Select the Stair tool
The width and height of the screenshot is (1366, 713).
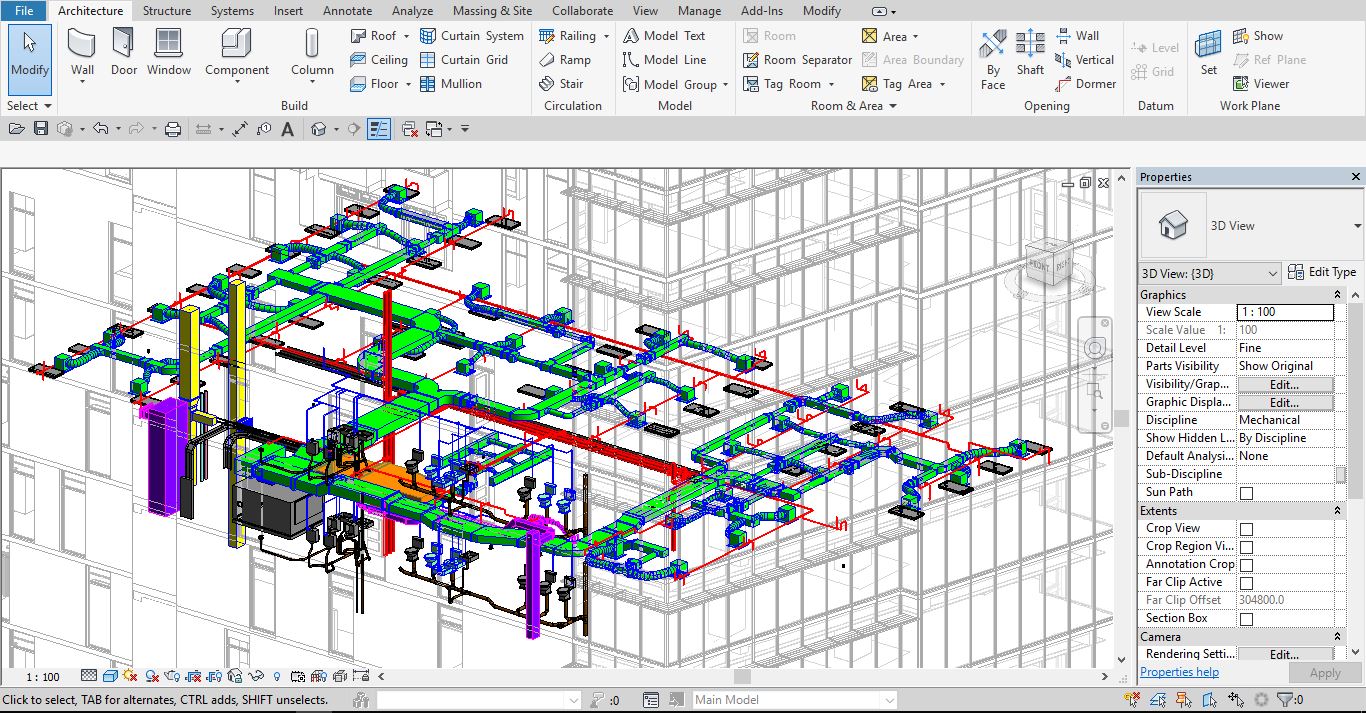tap(570, 83)
